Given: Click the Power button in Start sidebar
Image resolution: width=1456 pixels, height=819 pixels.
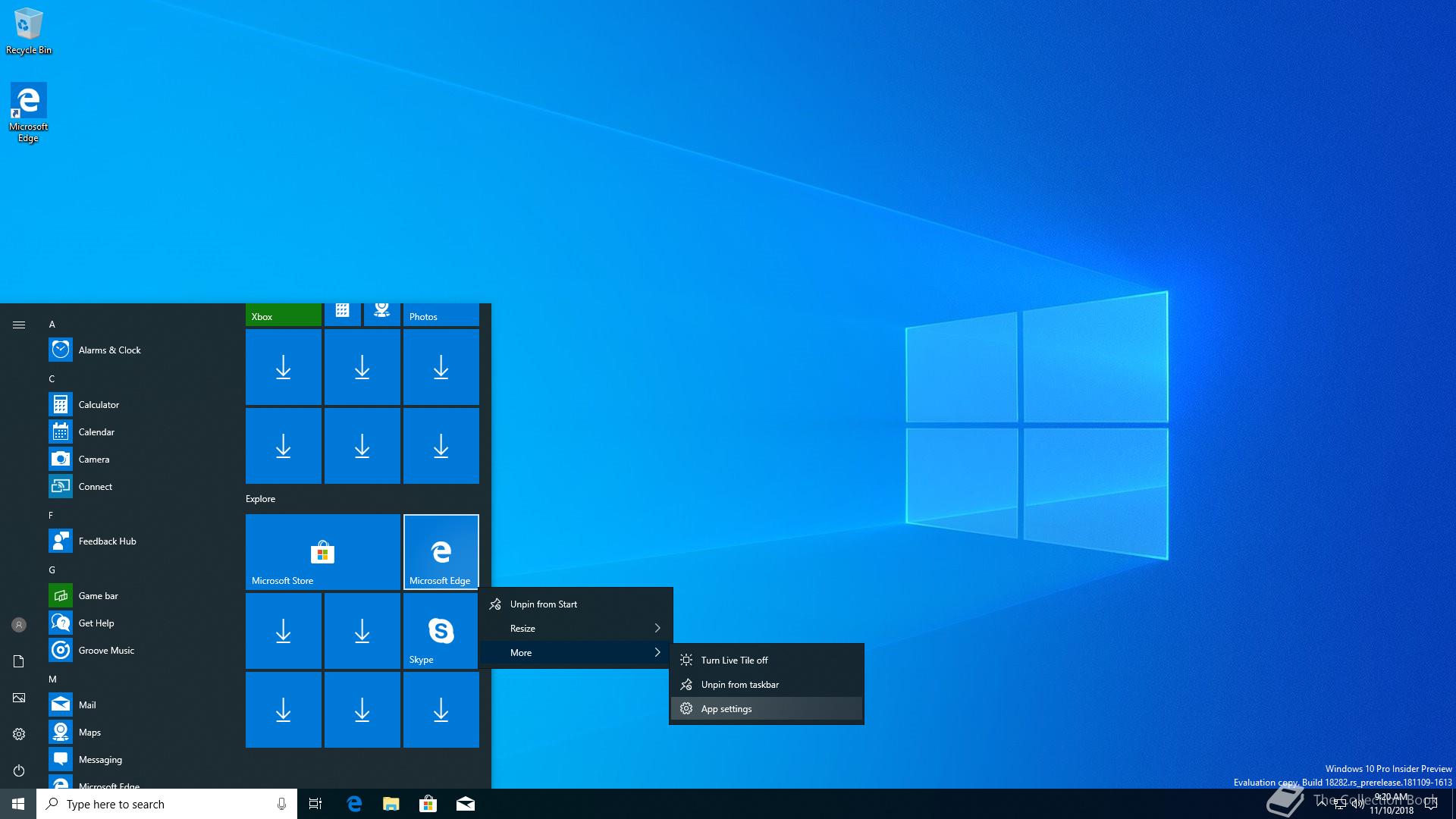Looking at the screenshot, I should 19,770.
